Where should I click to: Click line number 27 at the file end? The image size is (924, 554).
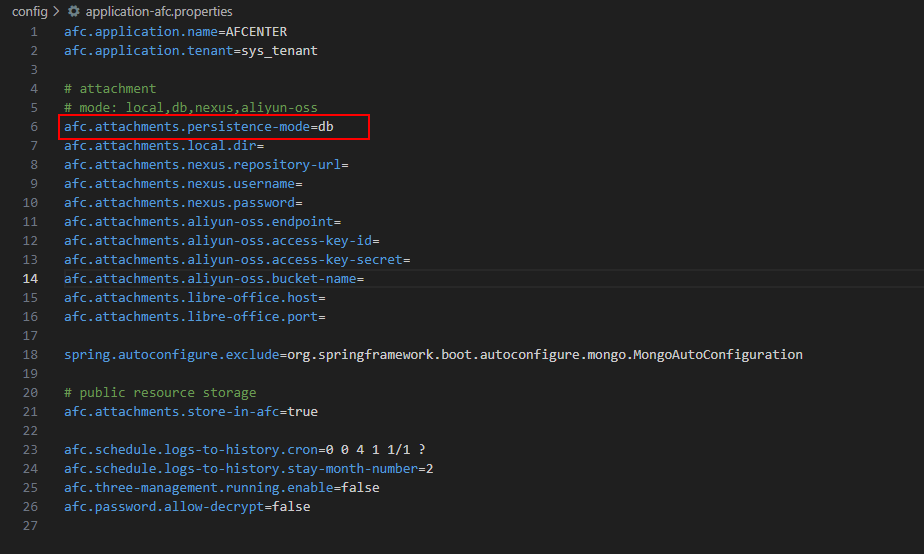coord(31,526)
